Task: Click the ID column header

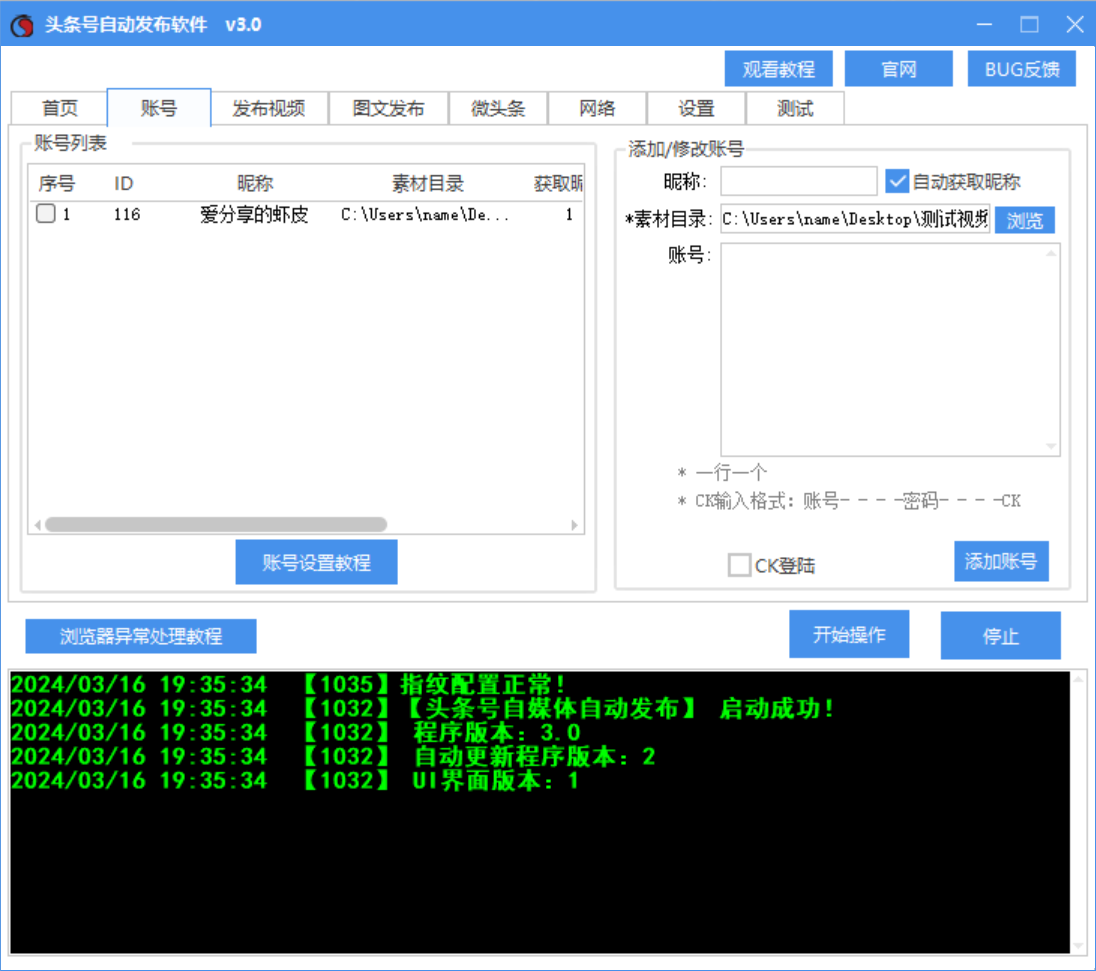Action: point(124,184)
